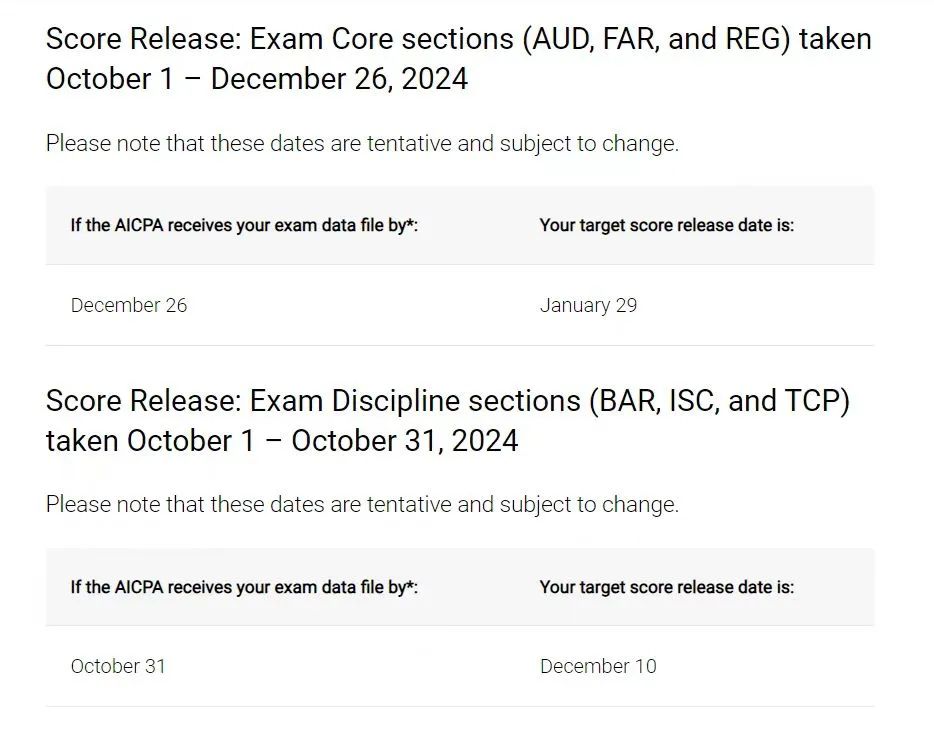934x737 pixels.
Task: Click the "December 10" release date cell
Action: (x=598, y=667)
